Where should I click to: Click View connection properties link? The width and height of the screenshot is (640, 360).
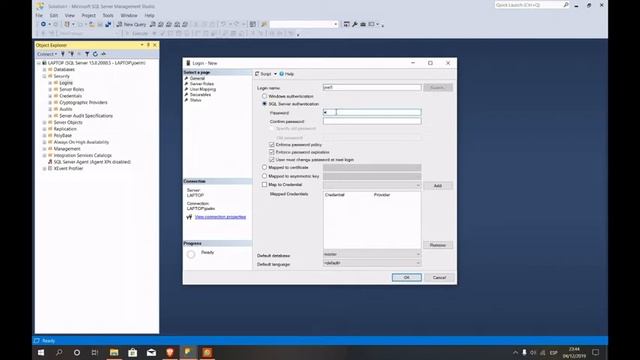(220, 217)
